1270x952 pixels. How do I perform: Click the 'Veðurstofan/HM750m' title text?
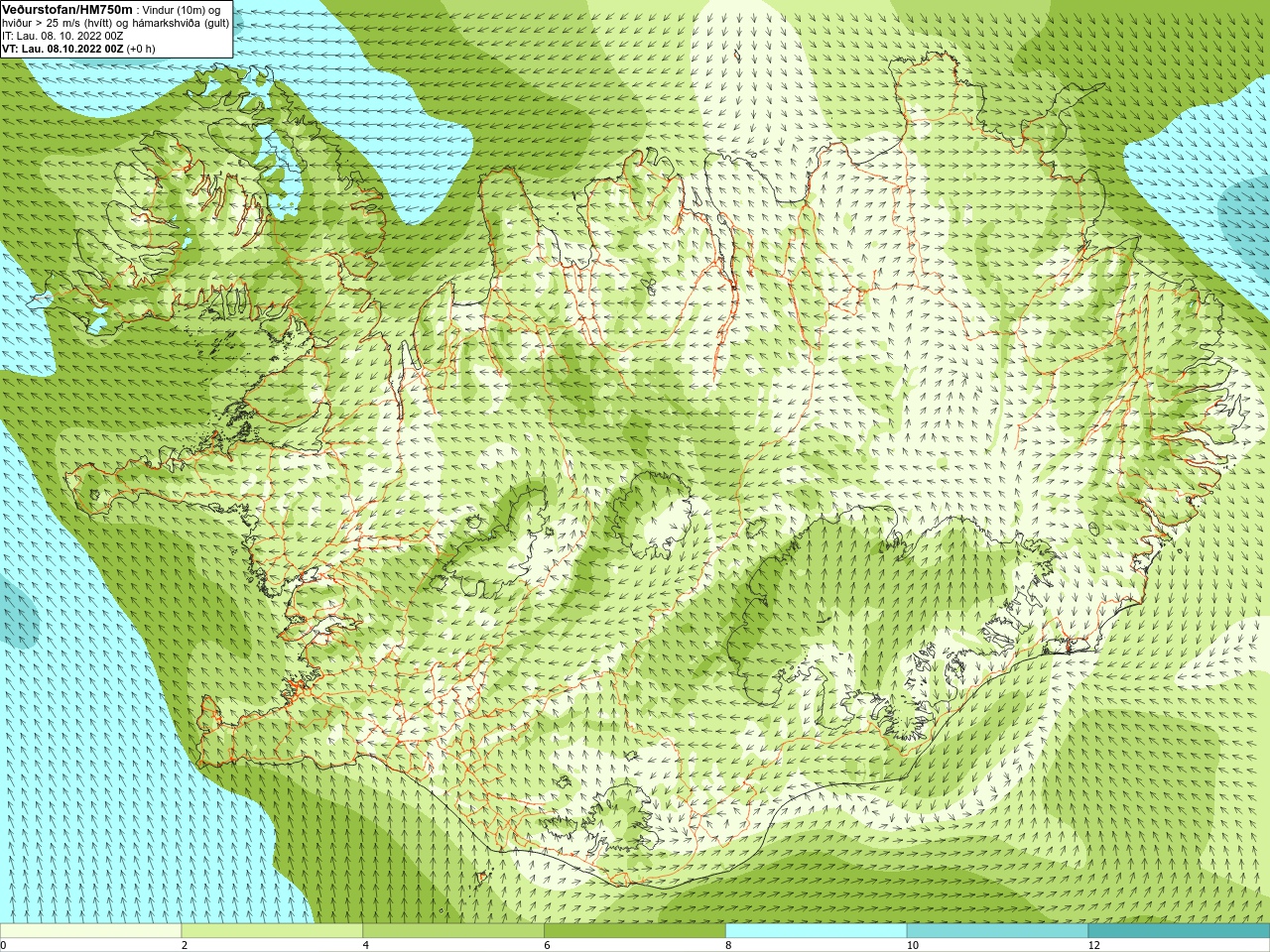pos(67,9)
